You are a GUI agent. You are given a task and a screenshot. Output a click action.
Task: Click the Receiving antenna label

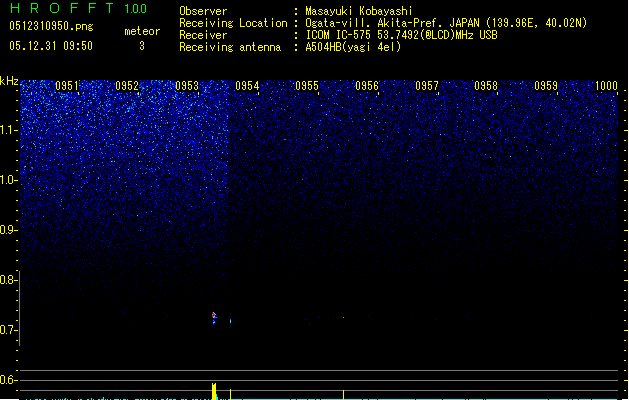(x=230, y=47)
